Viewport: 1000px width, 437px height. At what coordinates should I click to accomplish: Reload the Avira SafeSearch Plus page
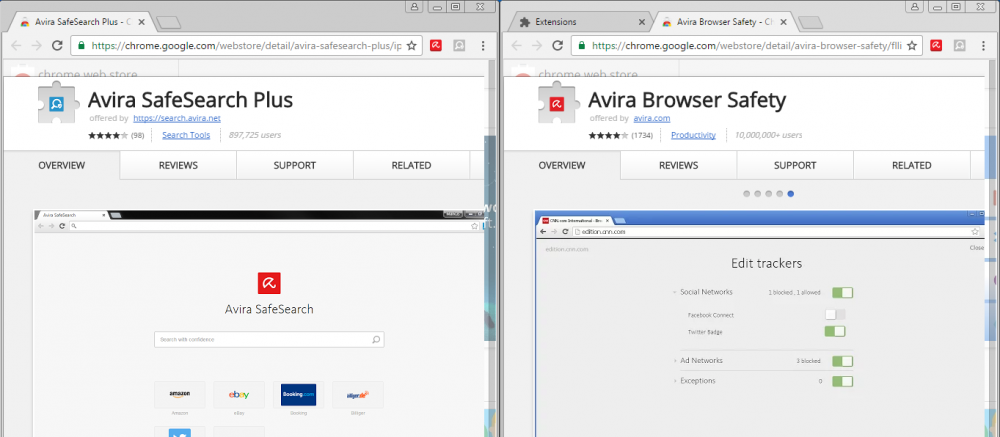(x=57, y=46)
